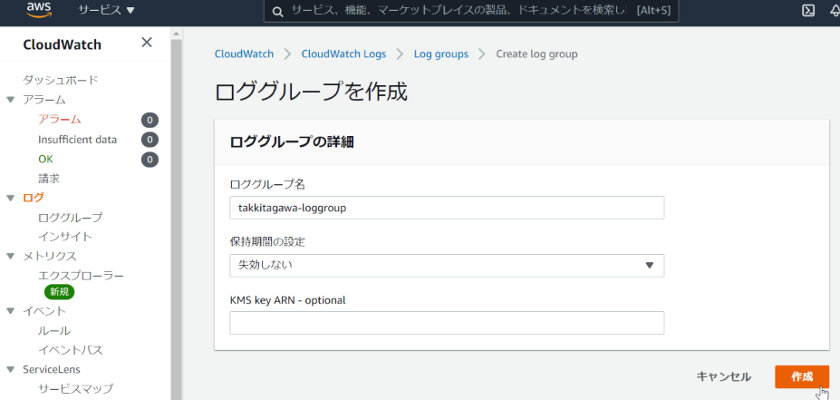Click the メトリクス sidebar heading
Viewport: 840px width, 400px height.
pyautogui.click(x=49, y=256)
